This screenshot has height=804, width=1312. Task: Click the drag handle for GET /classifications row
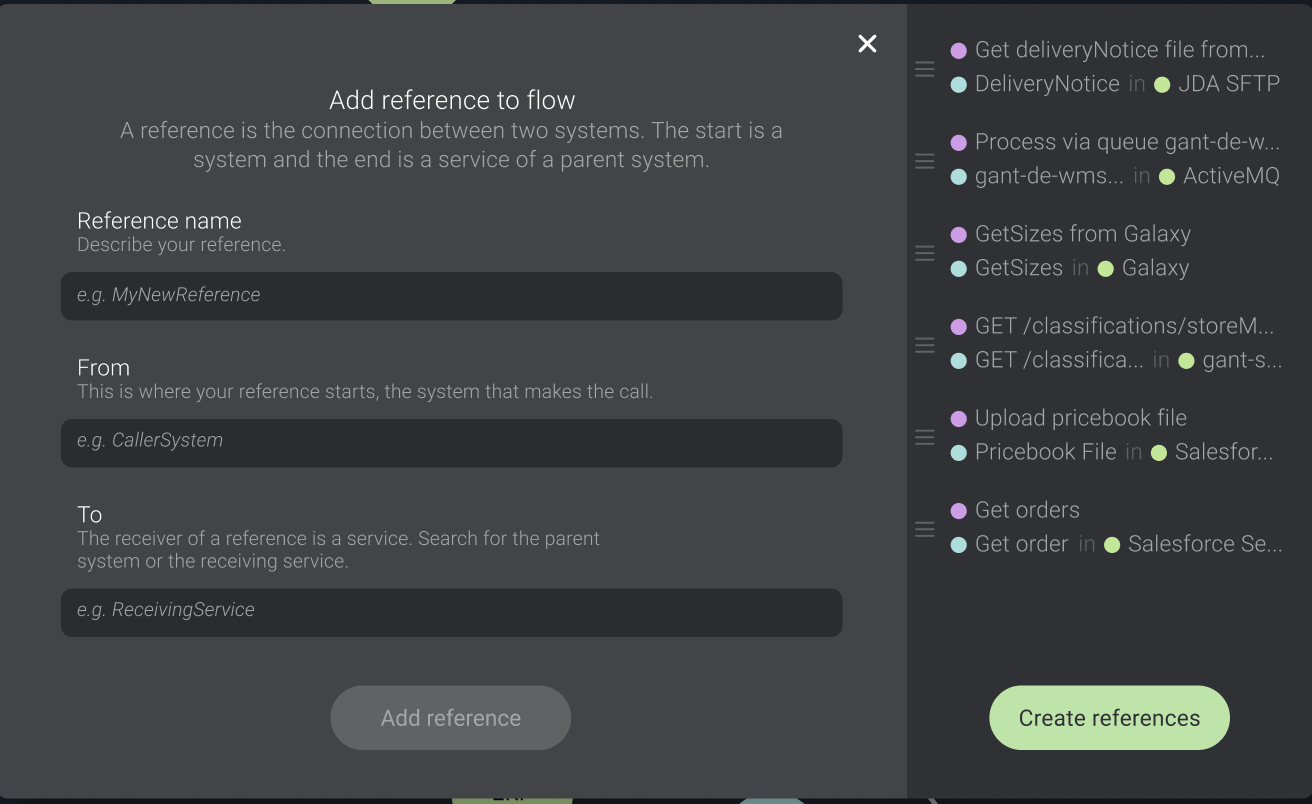coord(925,344)
